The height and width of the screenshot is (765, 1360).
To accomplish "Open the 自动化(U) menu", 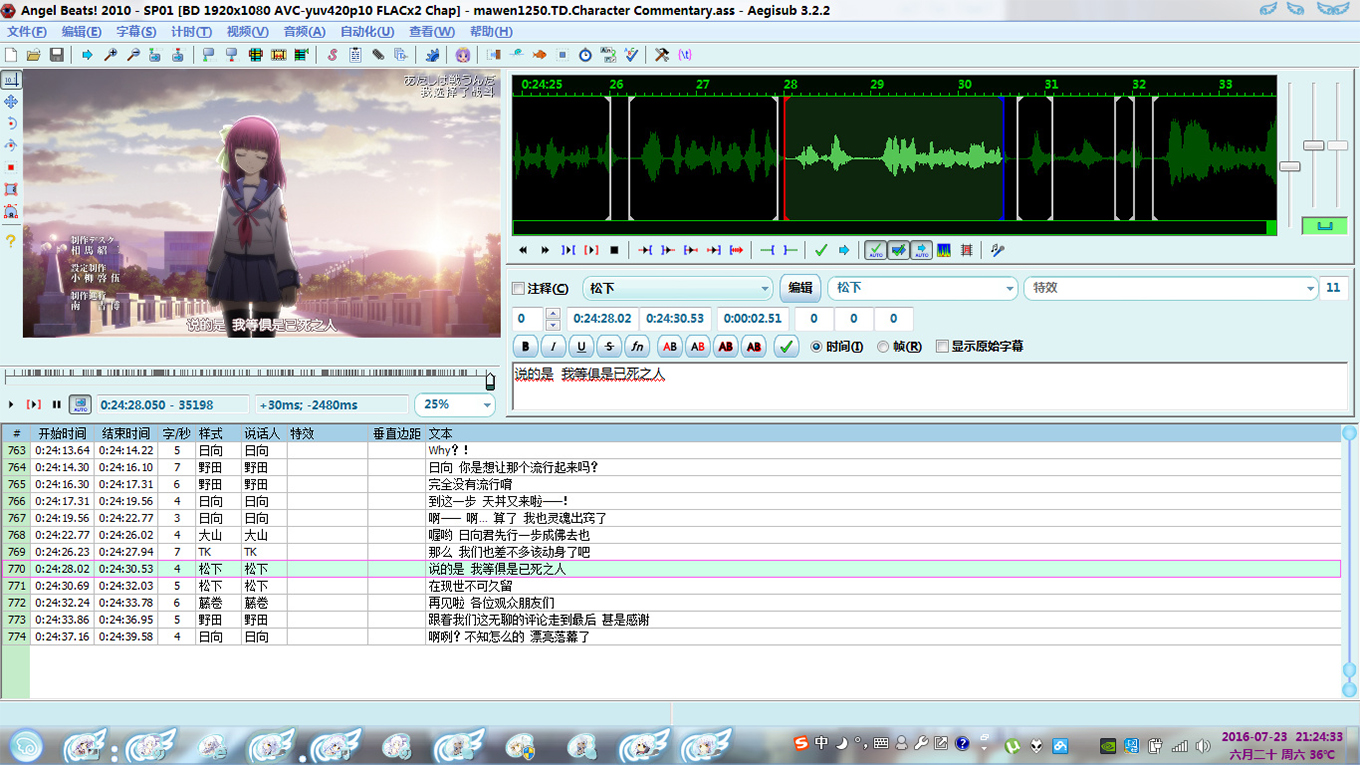I will coord(367,32).
